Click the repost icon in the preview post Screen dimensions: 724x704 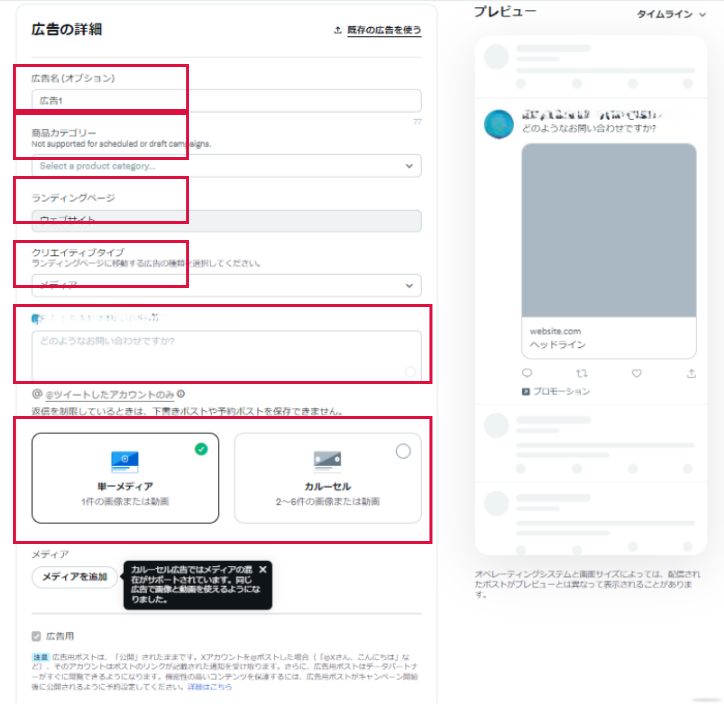tap(583, 373)
